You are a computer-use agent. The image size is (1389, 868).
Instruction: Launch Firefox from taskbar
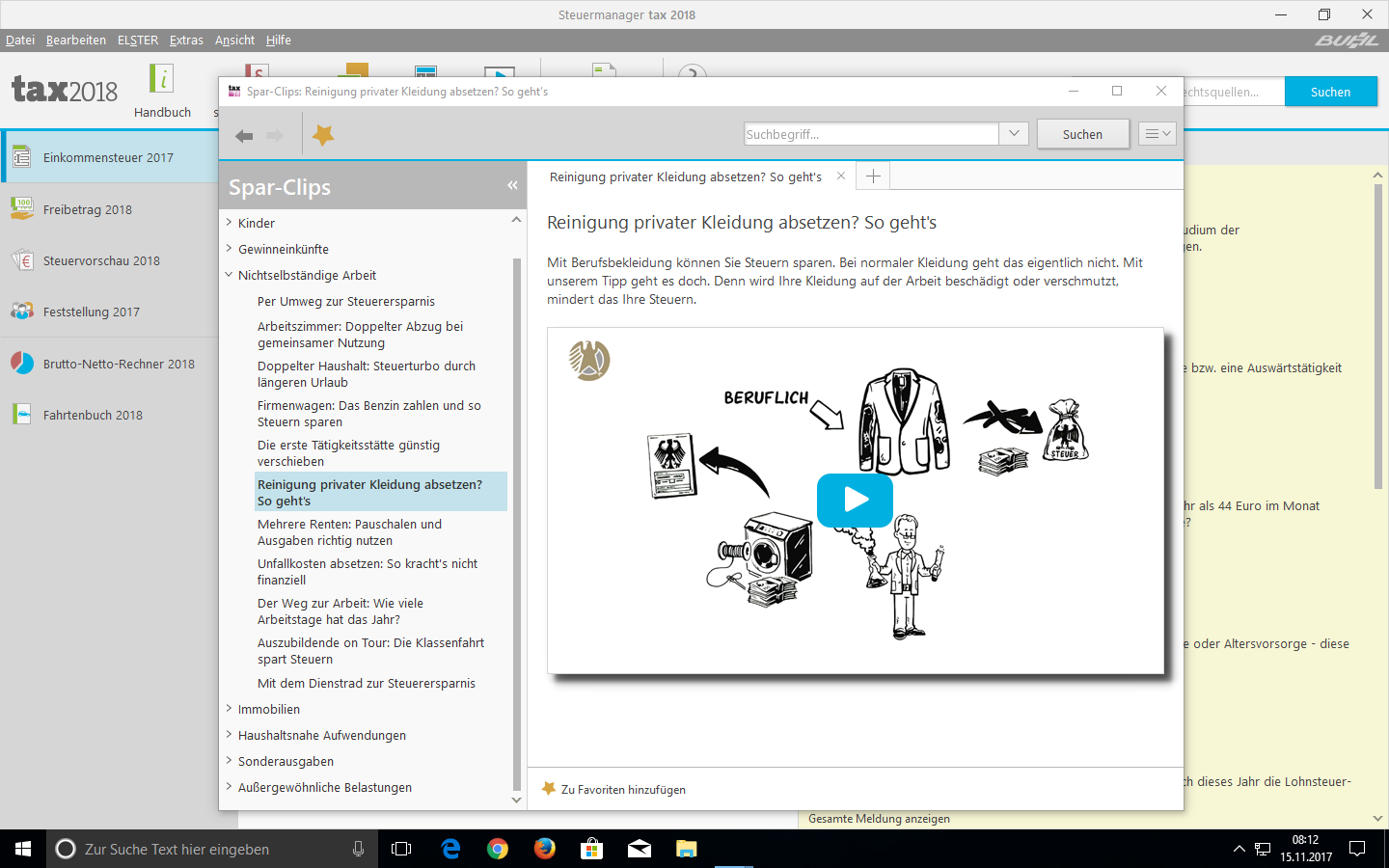pos(545,849)
